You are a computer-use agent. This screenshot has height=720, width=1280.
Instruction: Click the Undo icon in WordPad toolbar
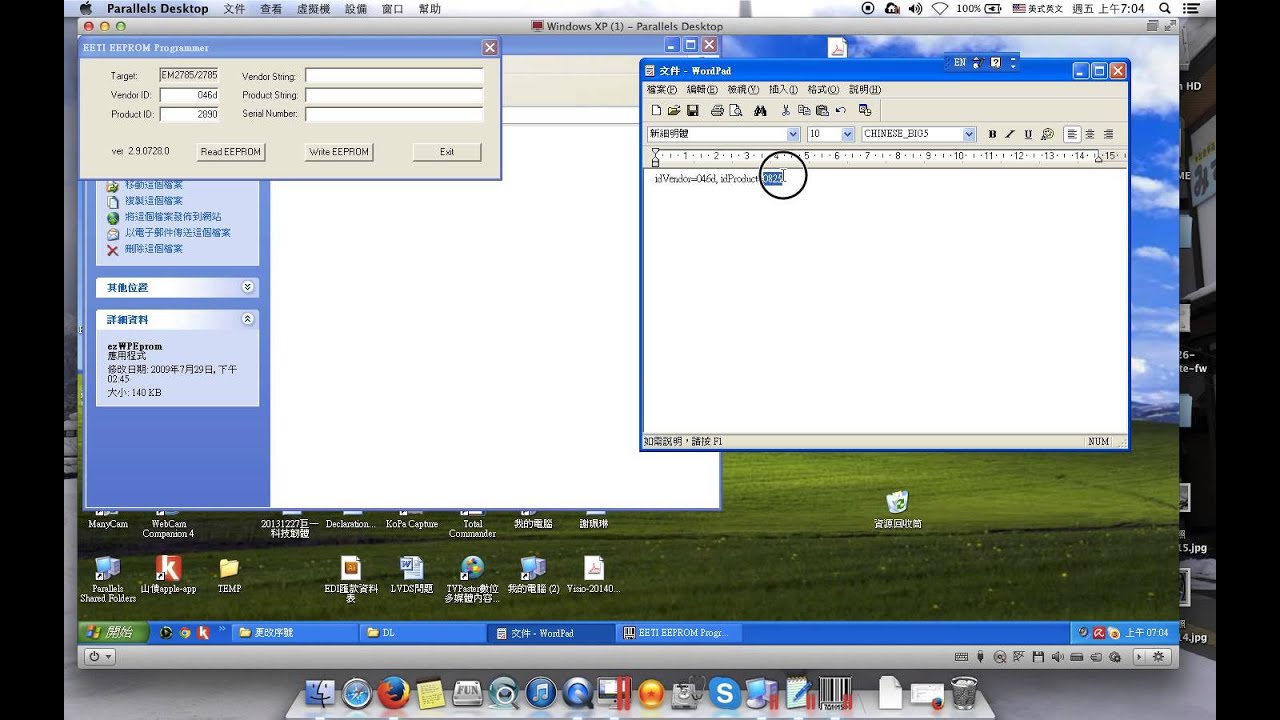pos(840,110)
